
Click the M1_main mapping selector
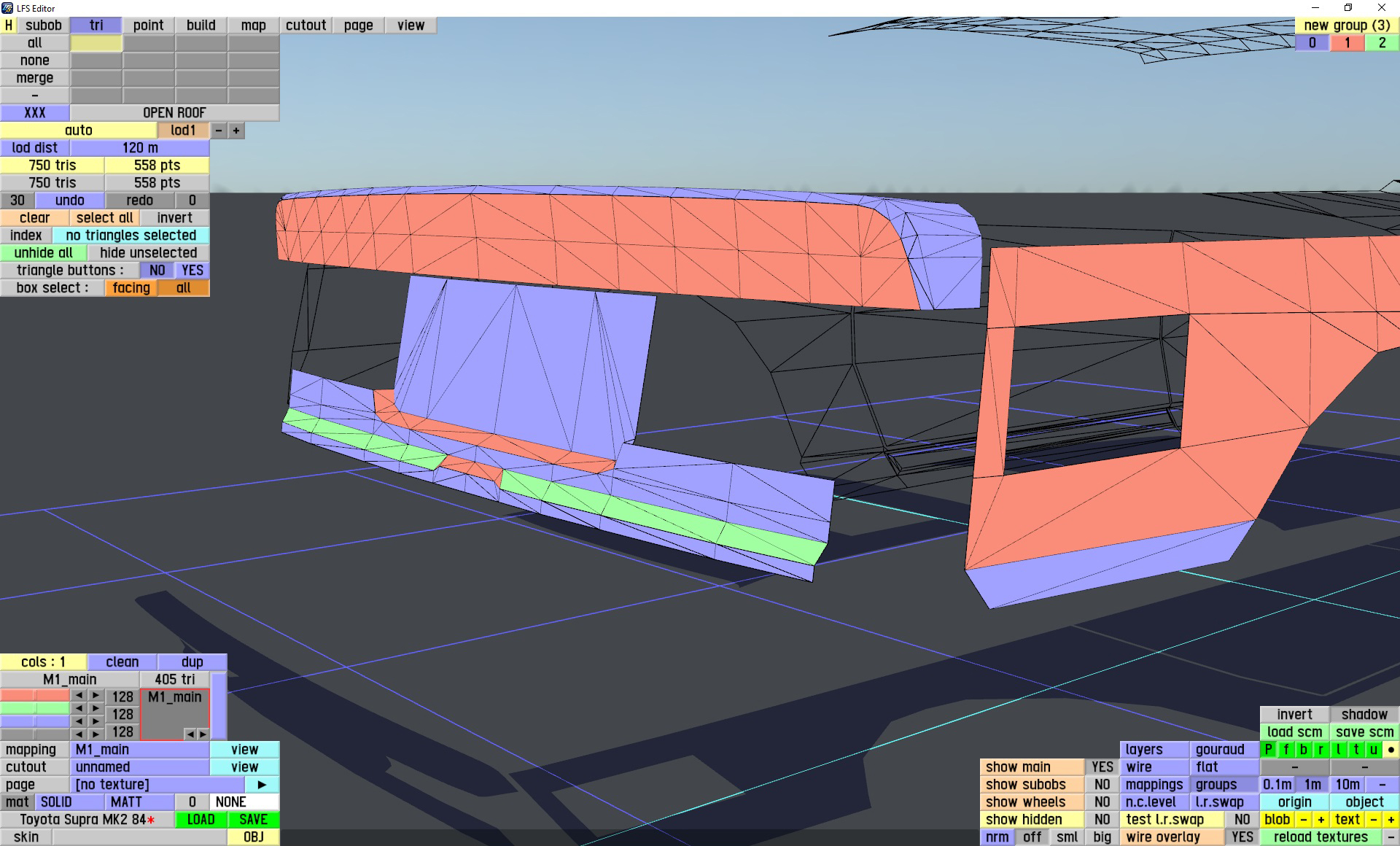point(140,749)
